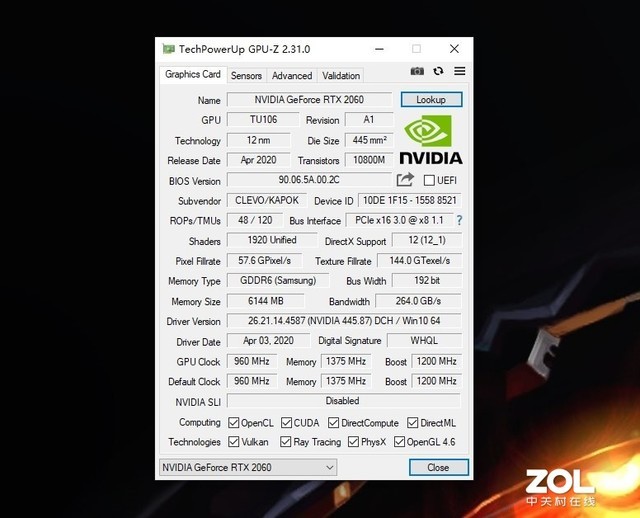Screen dimensions: 640x518
Task: Toggle the Vulkan checkbox
Action: (x=233, y=442)
